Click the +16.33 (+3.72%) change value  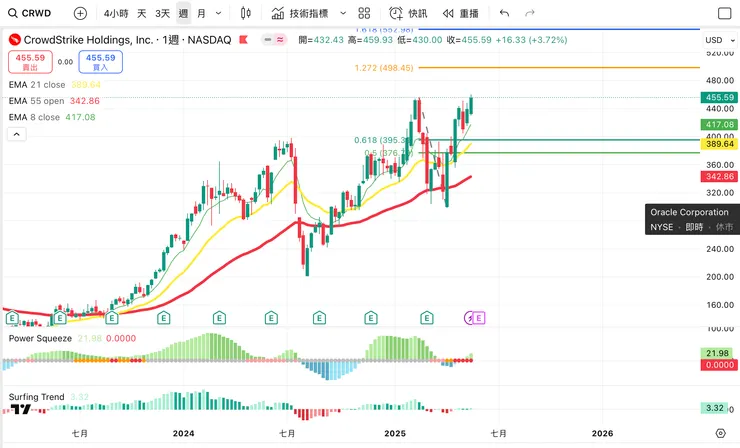pos(531,40)
